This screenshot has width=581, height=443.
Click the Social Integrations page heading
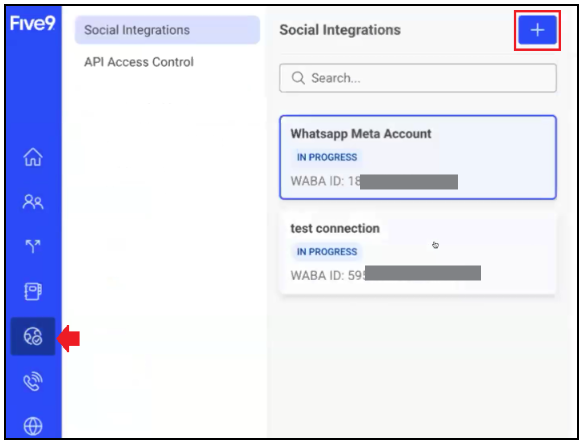point(340,30)
